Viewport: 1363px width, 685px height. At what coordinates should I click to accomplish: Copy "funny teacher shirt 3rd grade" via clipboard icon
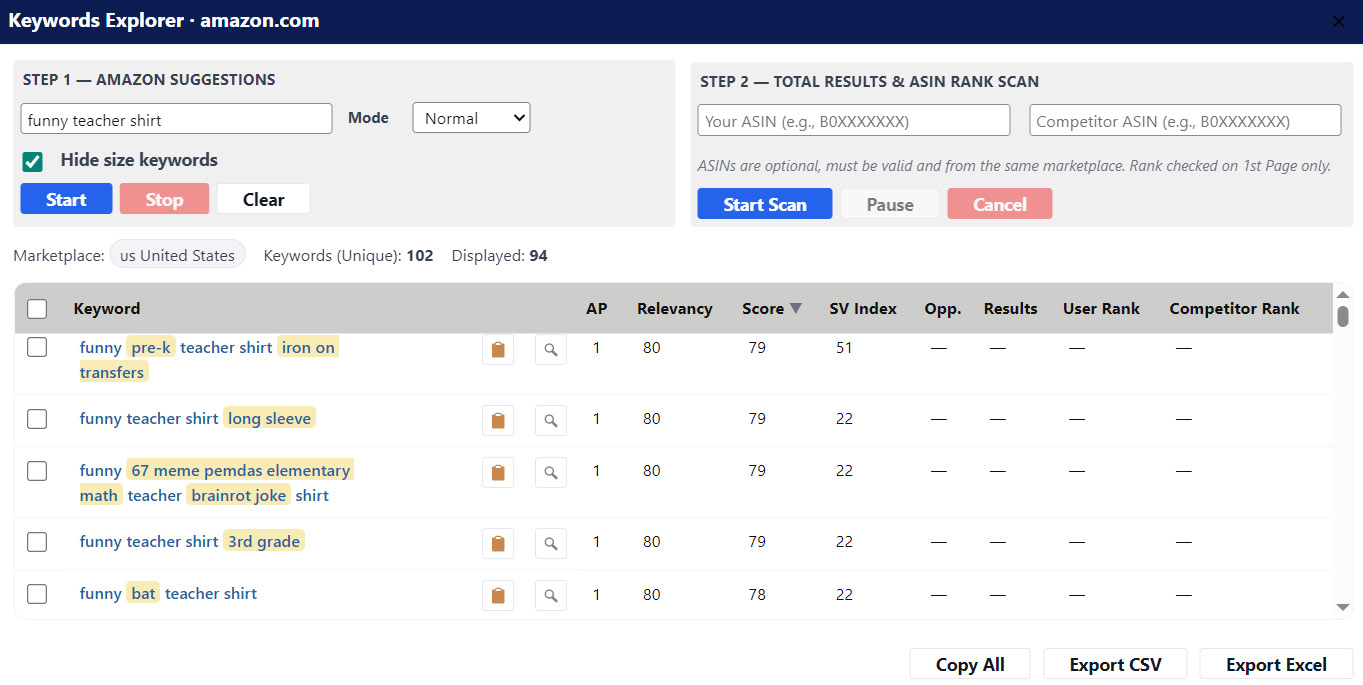point(497,543)
